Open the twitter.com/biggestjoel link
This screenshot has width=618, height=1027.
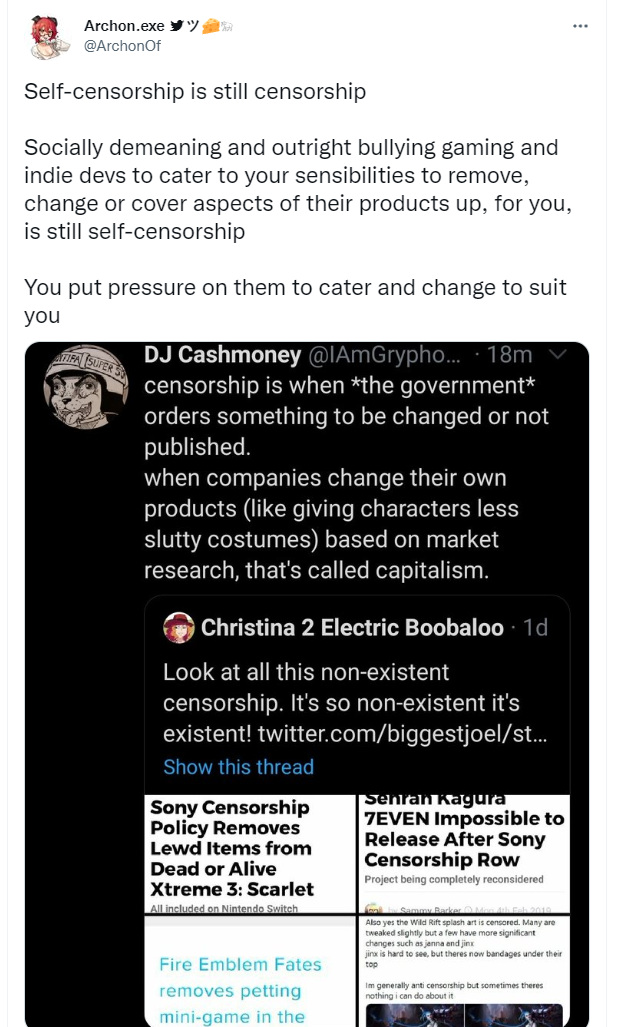tap(402, 734)
